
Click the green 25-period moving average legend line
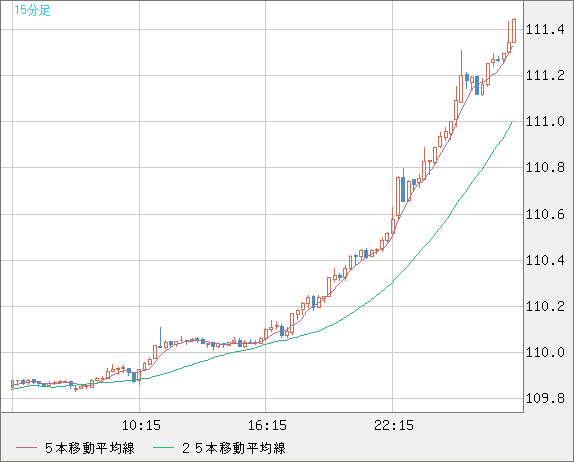pos(163,448)
